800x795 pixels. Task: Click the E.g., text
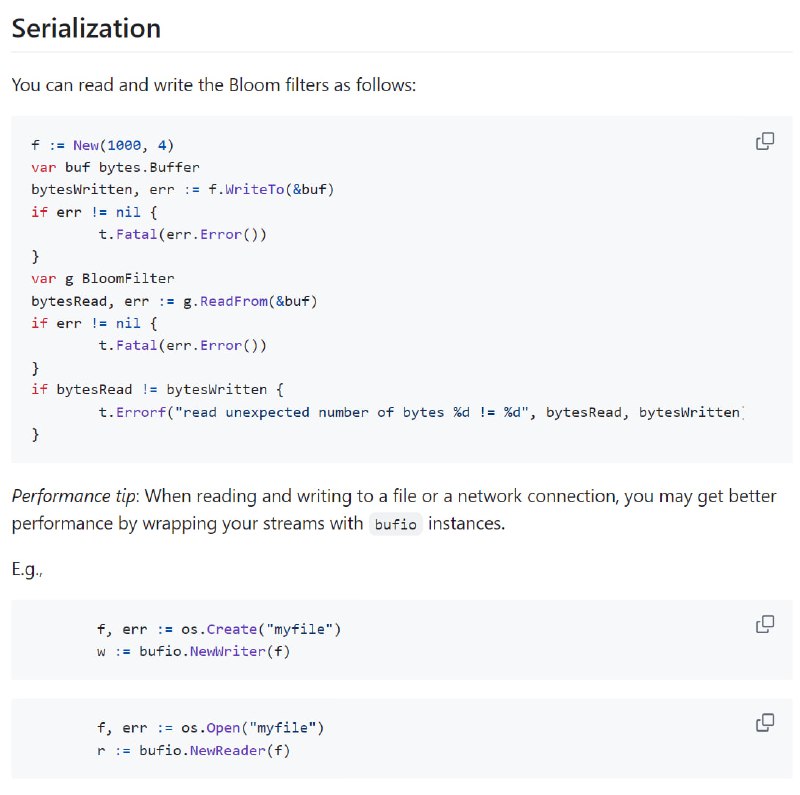tap(27, 569)
